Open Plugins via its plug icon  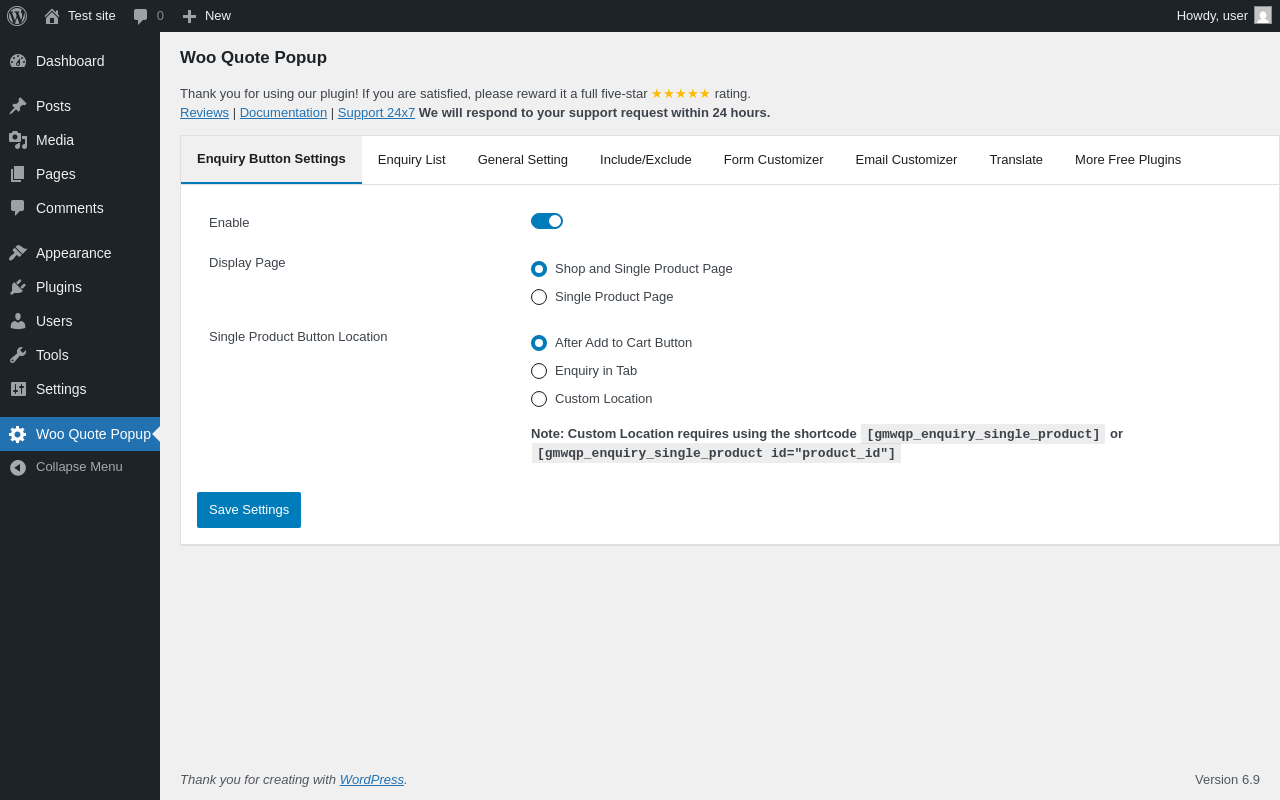point(18,287)
